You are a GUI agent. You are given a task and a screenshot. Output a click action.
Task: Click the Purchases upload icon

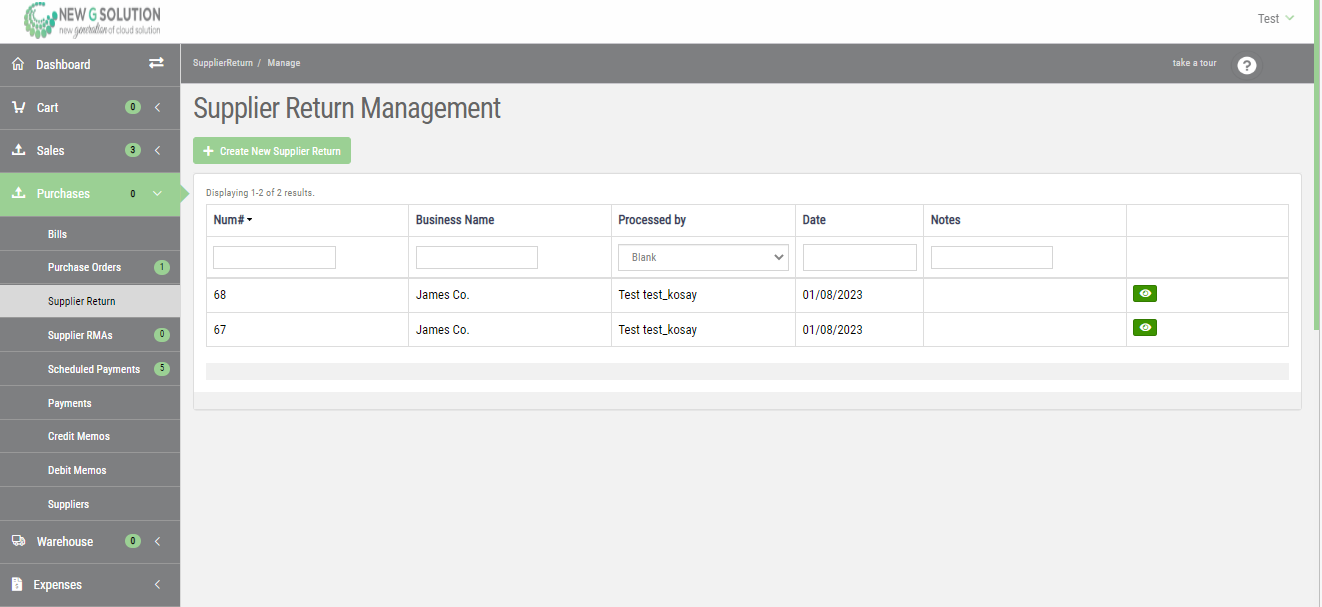pos(17,193)
